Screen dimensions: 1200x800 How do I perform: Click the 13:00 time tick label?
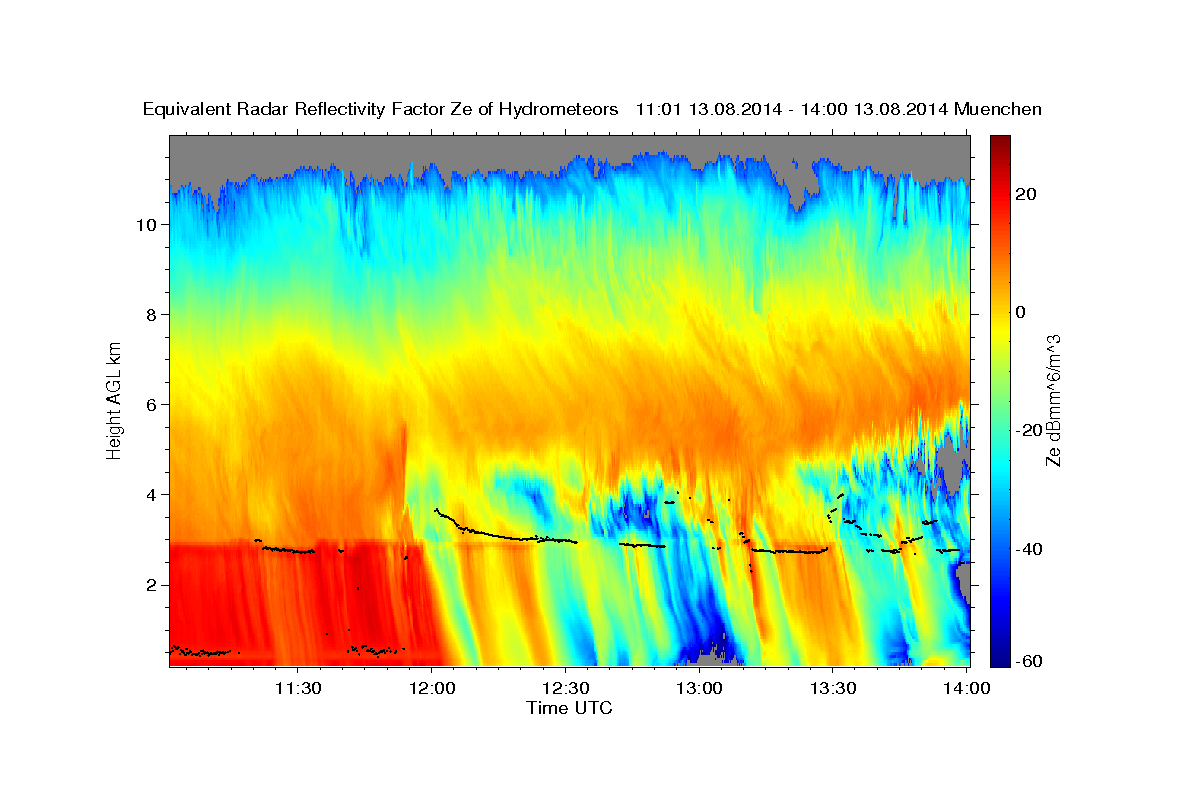click(x=699, y=688)
